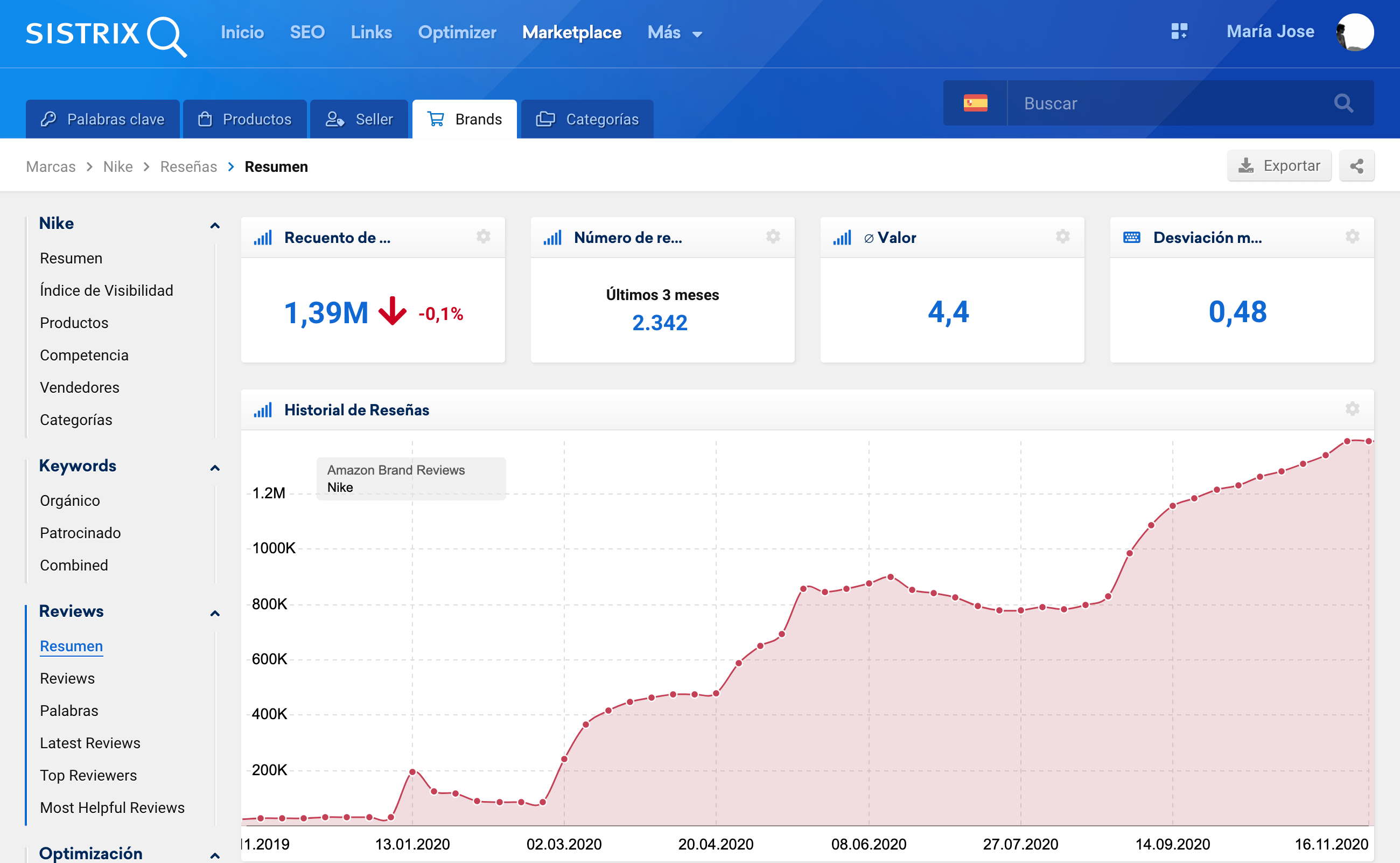
Task: Open settings gear on Recuento de card
Action: 483,236
